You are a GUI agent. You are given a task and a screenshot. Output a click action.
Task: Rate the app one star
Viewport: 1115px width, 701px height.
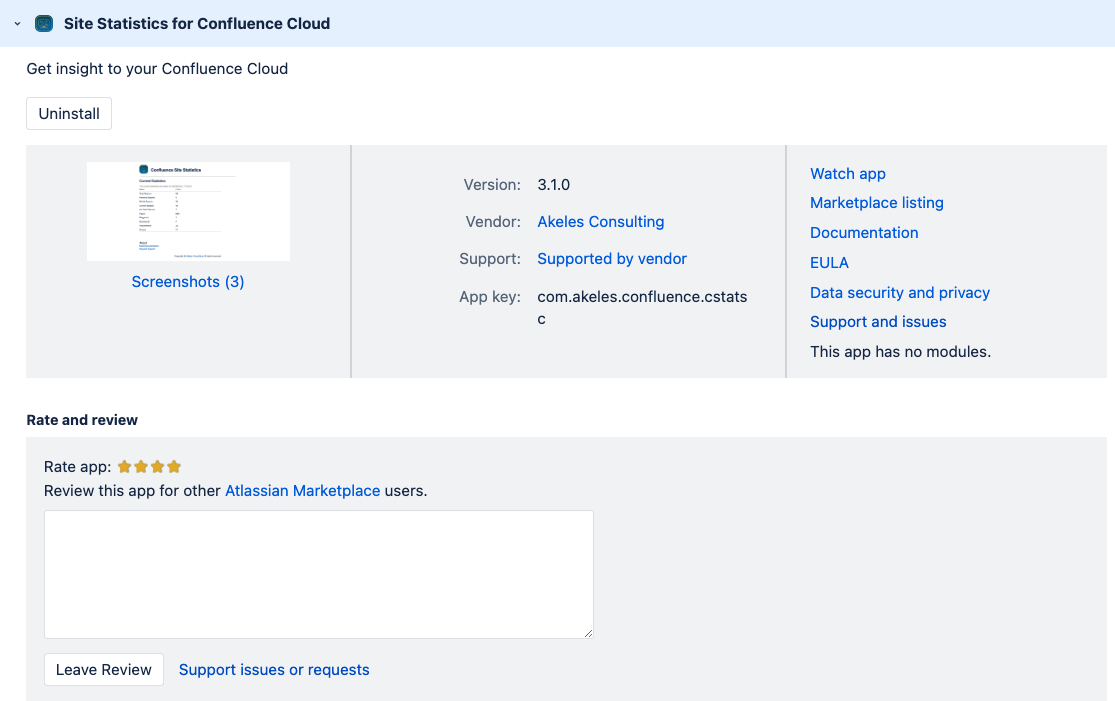tap(125, 467)
